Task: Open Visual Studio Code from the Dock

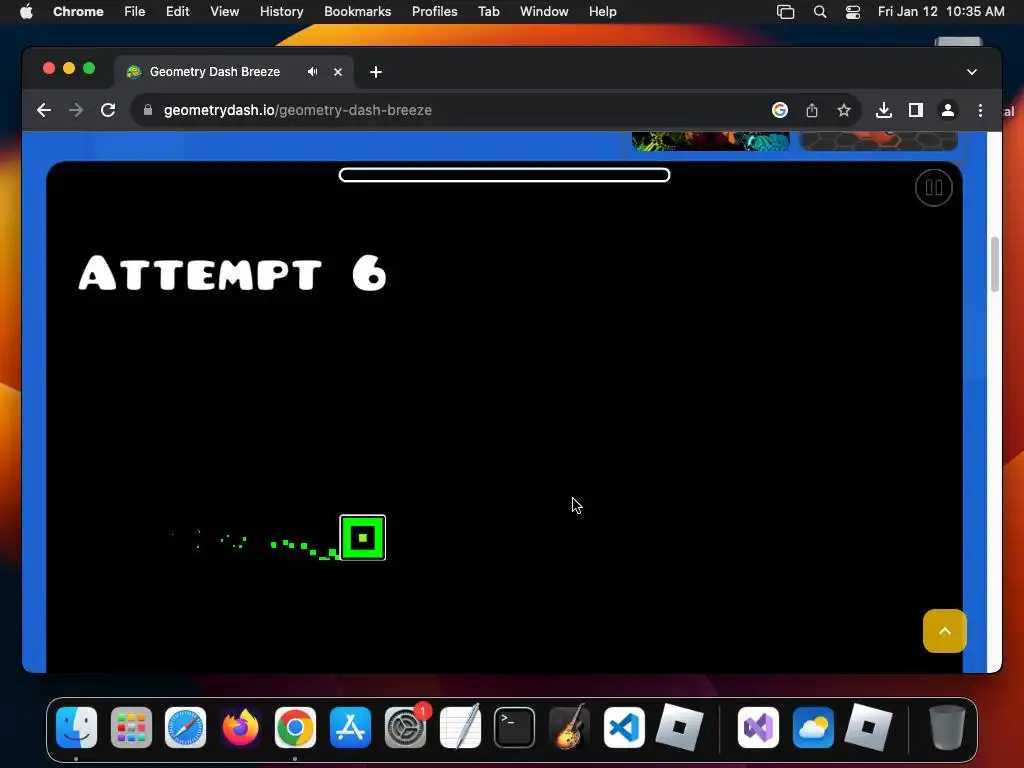Action: click(624, 728)
